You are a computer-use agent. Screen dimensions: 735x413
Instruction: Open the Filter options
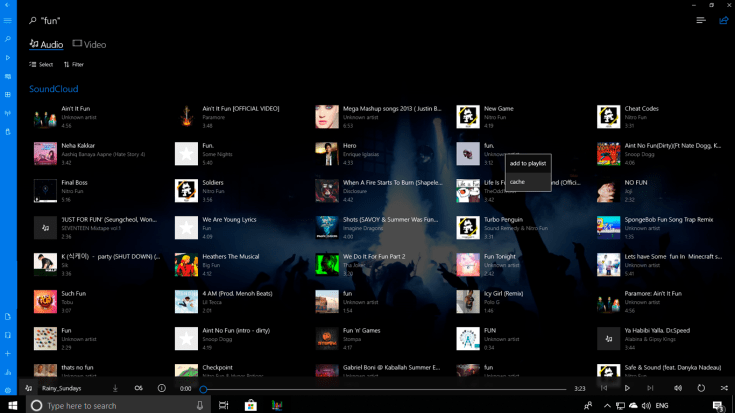point(74,65)
